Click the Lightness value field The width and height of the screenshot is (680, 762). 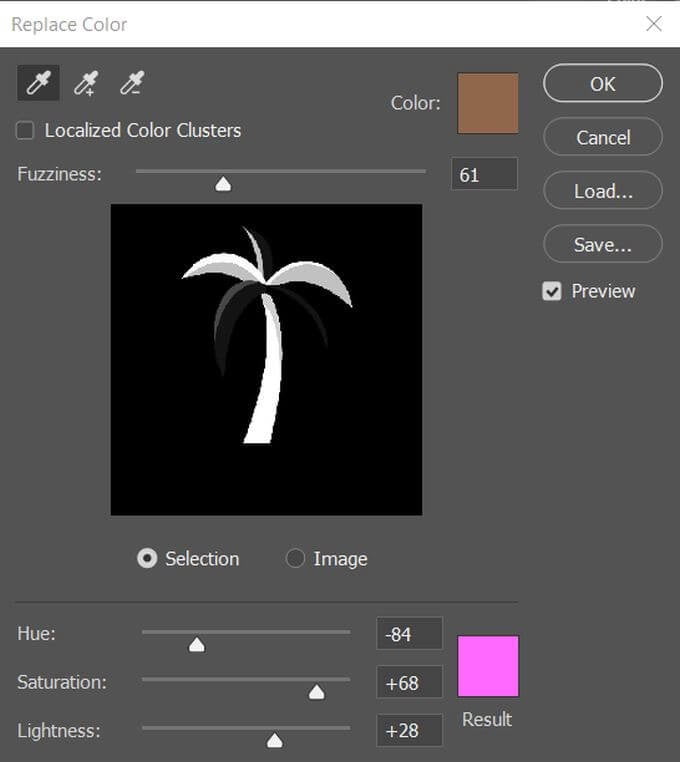click(409, 730)
